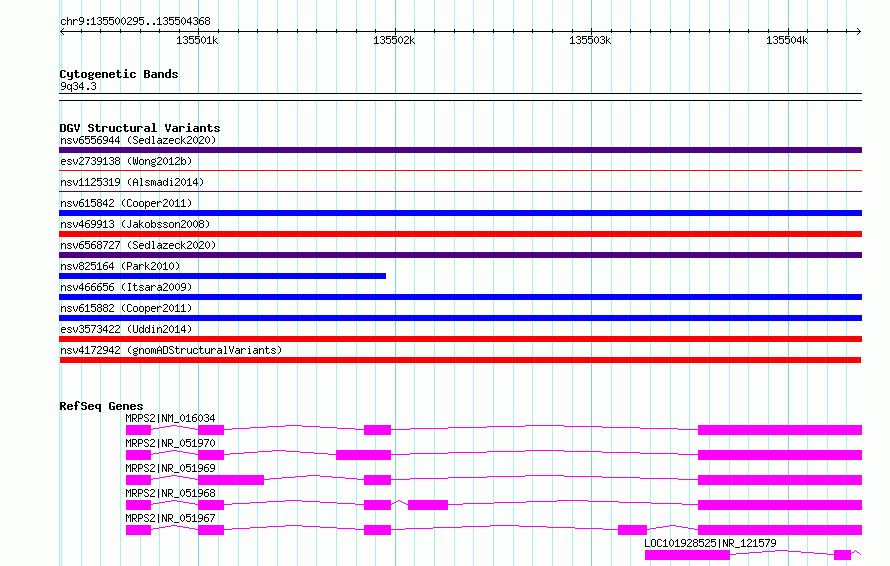Click the nsv469913 (Jakobsson2008) label
The image size is (890, 566).
(x=135, y=224)
